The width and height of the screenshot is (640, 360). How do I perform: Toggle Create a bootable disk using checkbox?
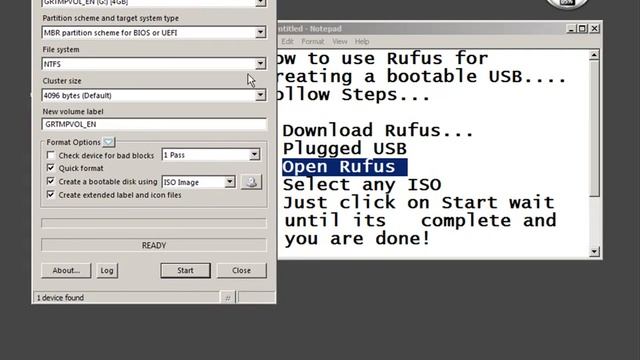(x=51, y=181)
